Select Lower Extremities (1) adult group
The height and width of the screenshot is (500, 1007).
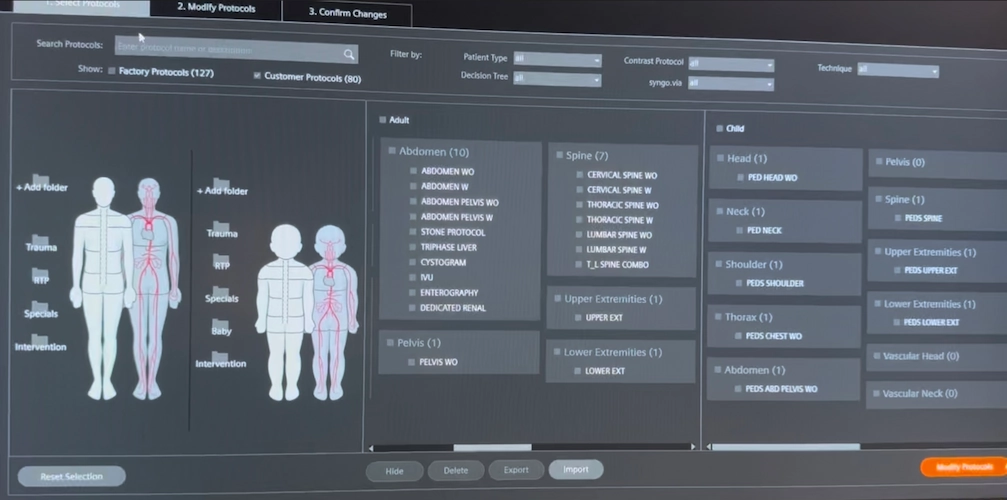coord(556,352)
